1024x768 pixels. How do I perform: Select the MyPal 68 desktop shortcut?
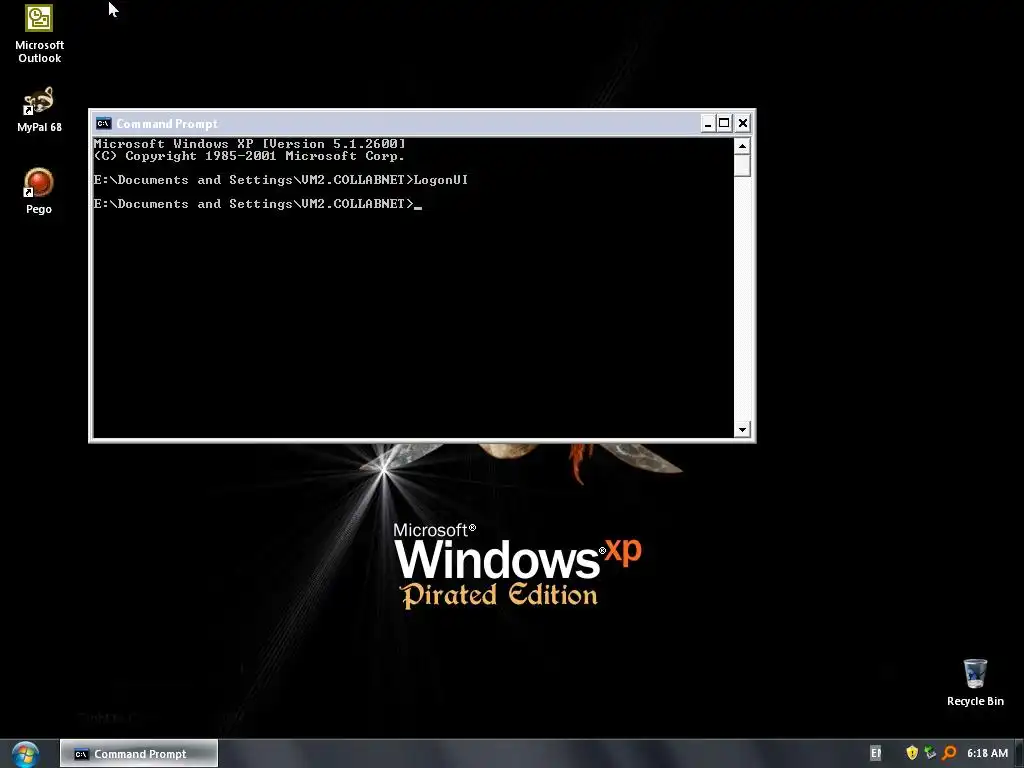(x=39, y=110)
